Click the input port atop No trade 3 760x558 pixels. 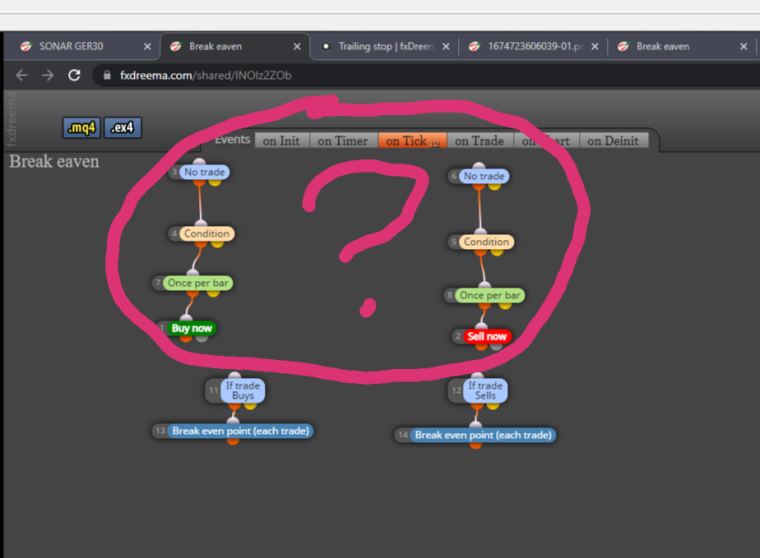(x=199, y=162)
